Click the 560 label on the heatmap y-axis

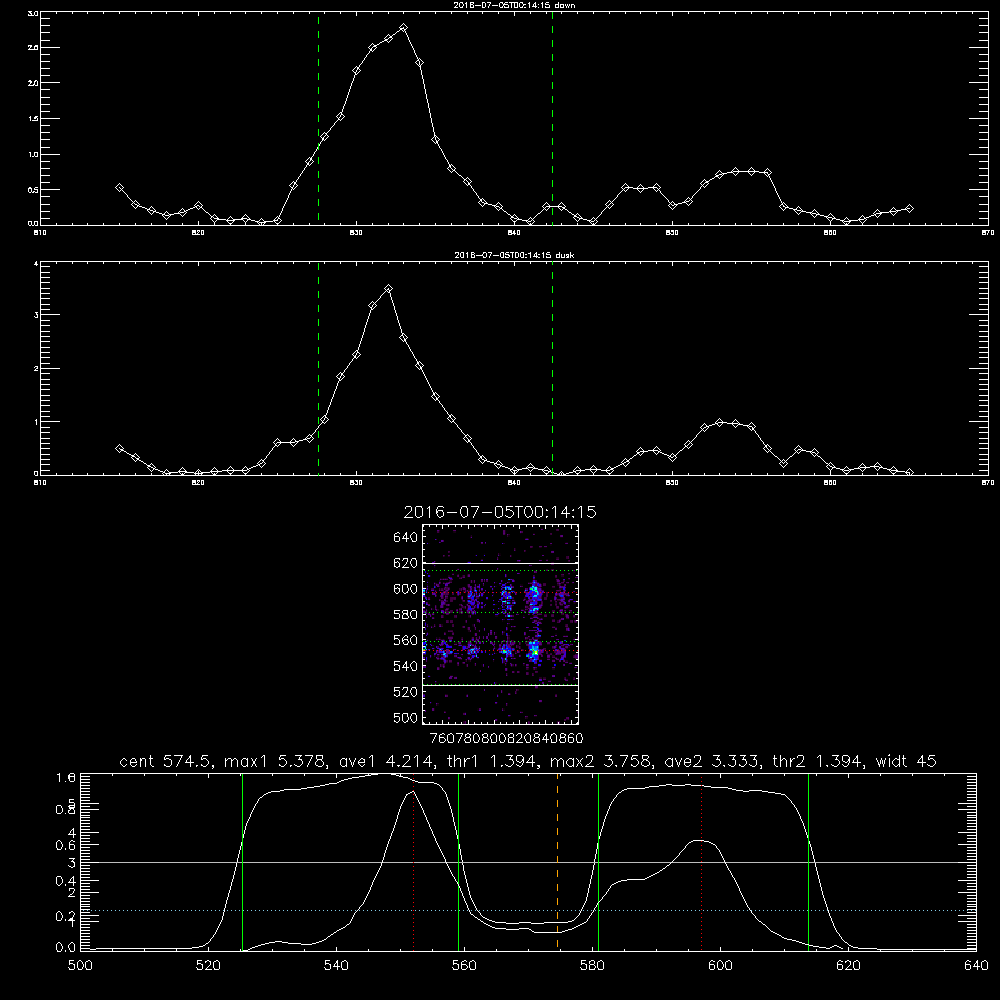pyautogui.click(x=406, y=640)
